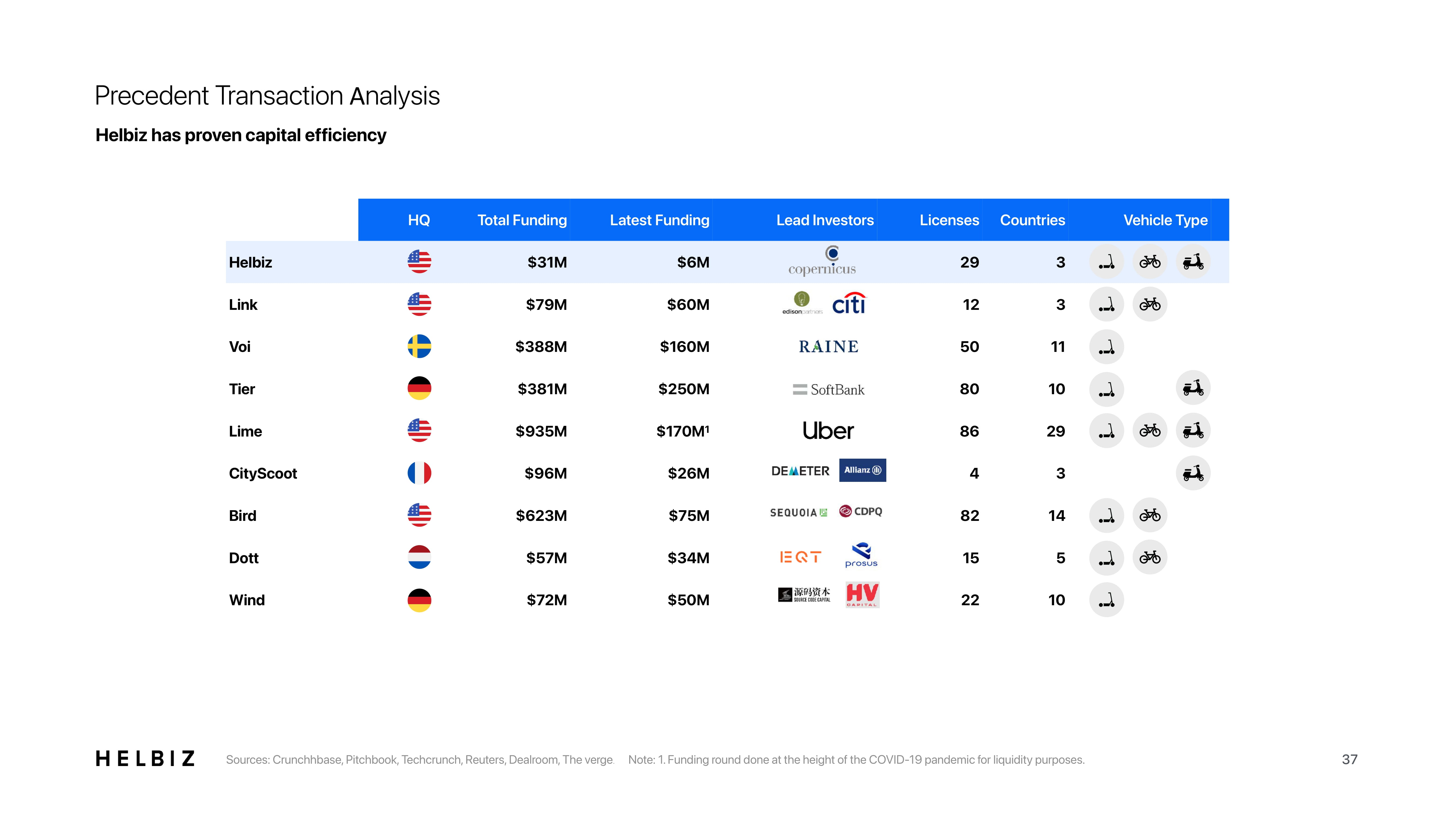Viewport: 1456px width, 819px height.
Task: Click the moped icon in Helbiz row
Action: (1193, 262)
